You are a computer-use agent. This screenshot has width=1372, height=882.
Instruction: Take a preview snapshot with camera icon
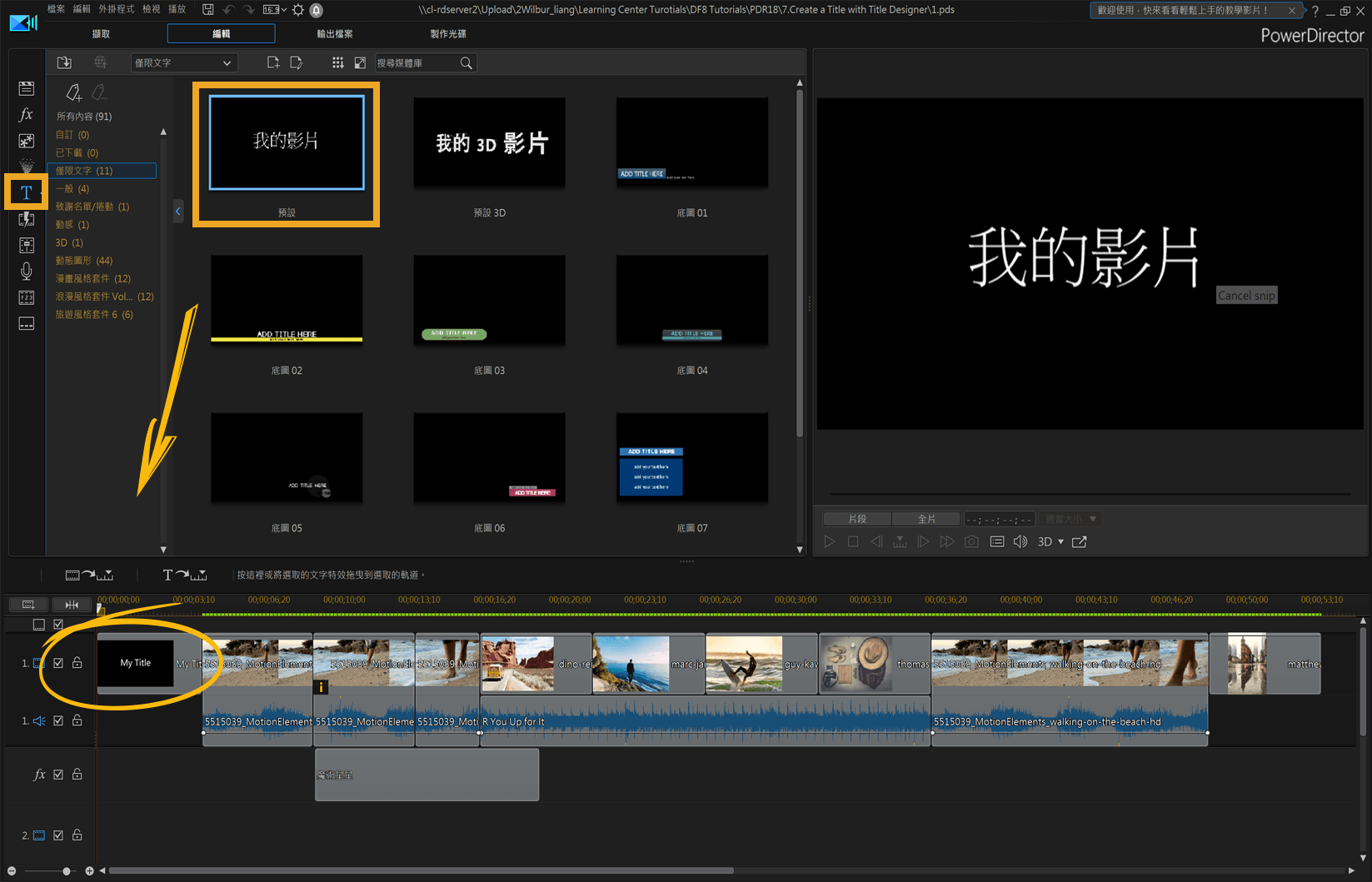[x=971, y=541]
